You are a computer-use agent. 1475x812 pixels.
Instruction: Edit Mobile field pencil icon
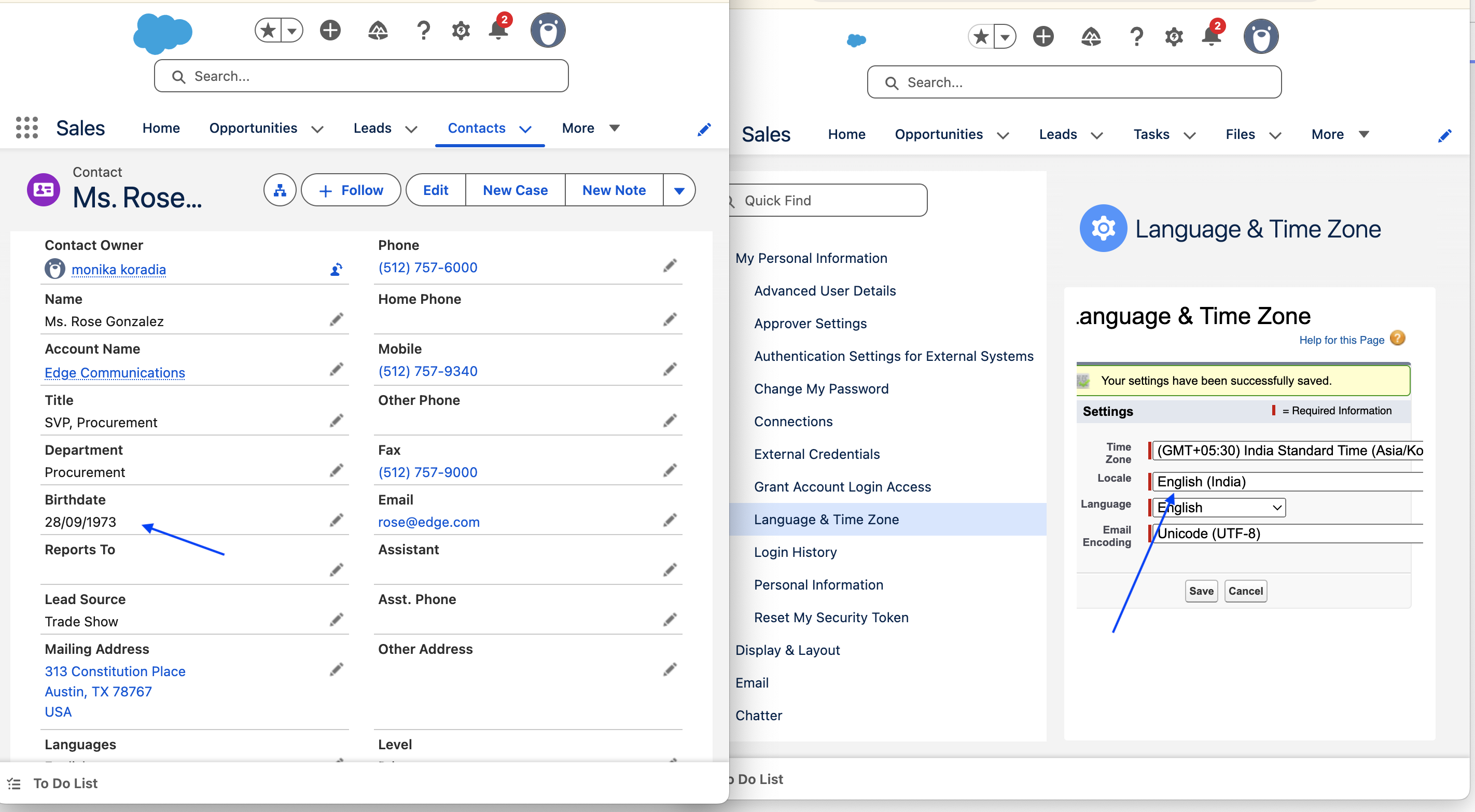coord(670,369)
